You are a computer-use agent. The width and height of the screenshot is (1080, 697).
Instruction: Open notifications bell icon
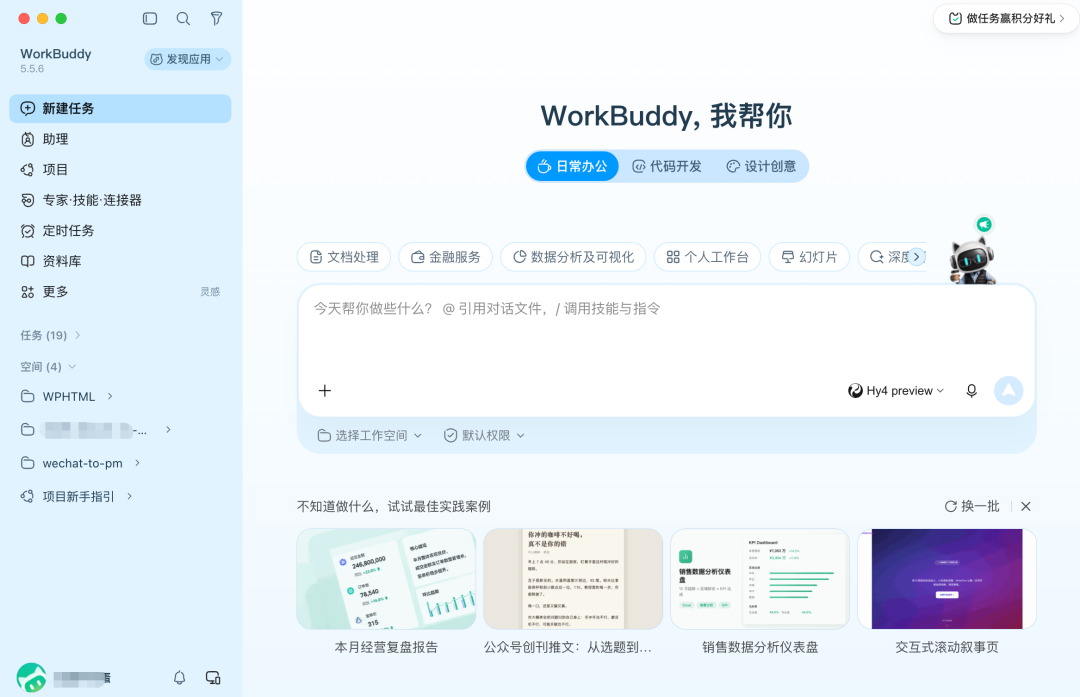tap(179, 678)
